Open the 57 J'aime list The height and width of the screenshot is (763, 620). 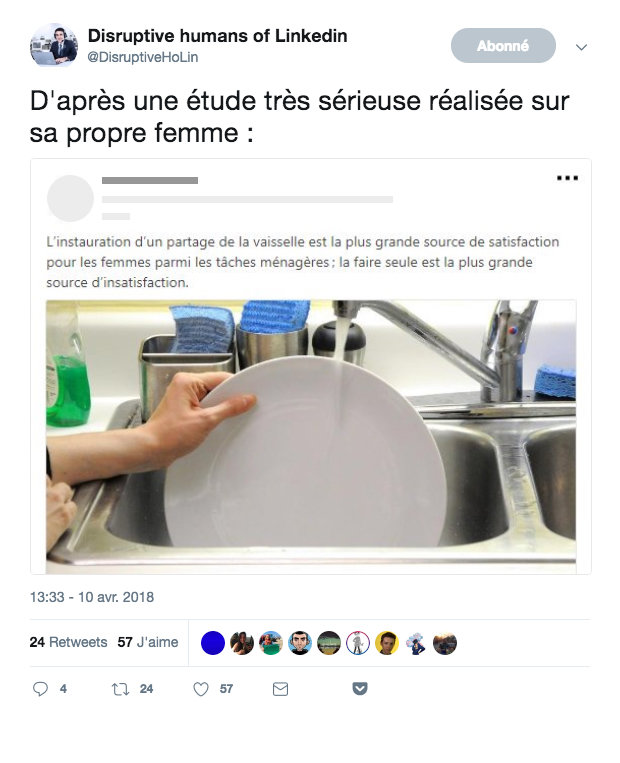pos(148,642)
